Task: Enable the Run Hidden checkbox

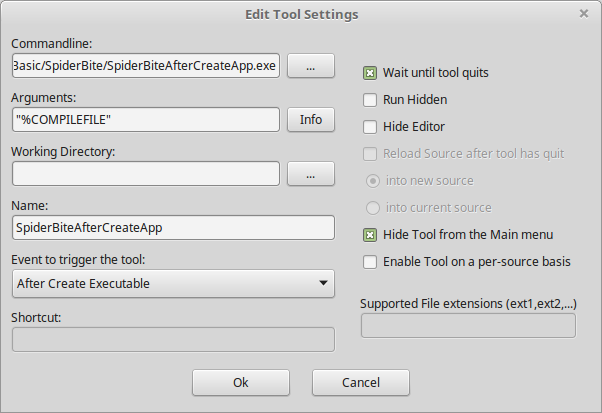Action: click(x=370, y=100)
